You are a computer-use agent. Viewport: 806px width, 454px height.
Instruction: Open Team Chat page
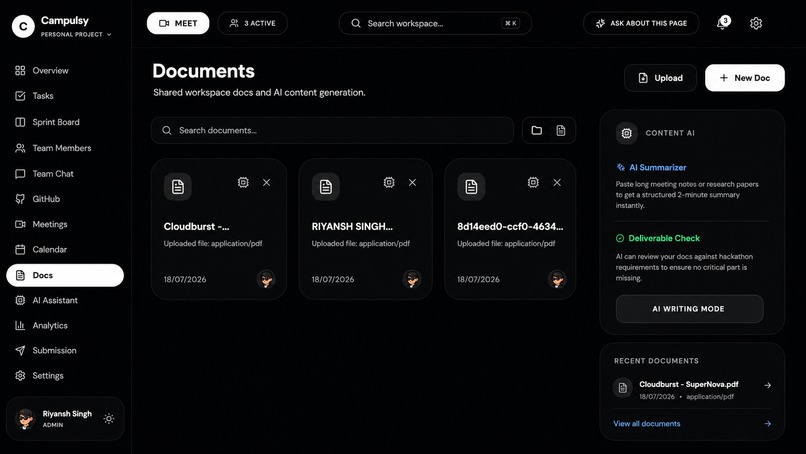[x=65, y=174]
